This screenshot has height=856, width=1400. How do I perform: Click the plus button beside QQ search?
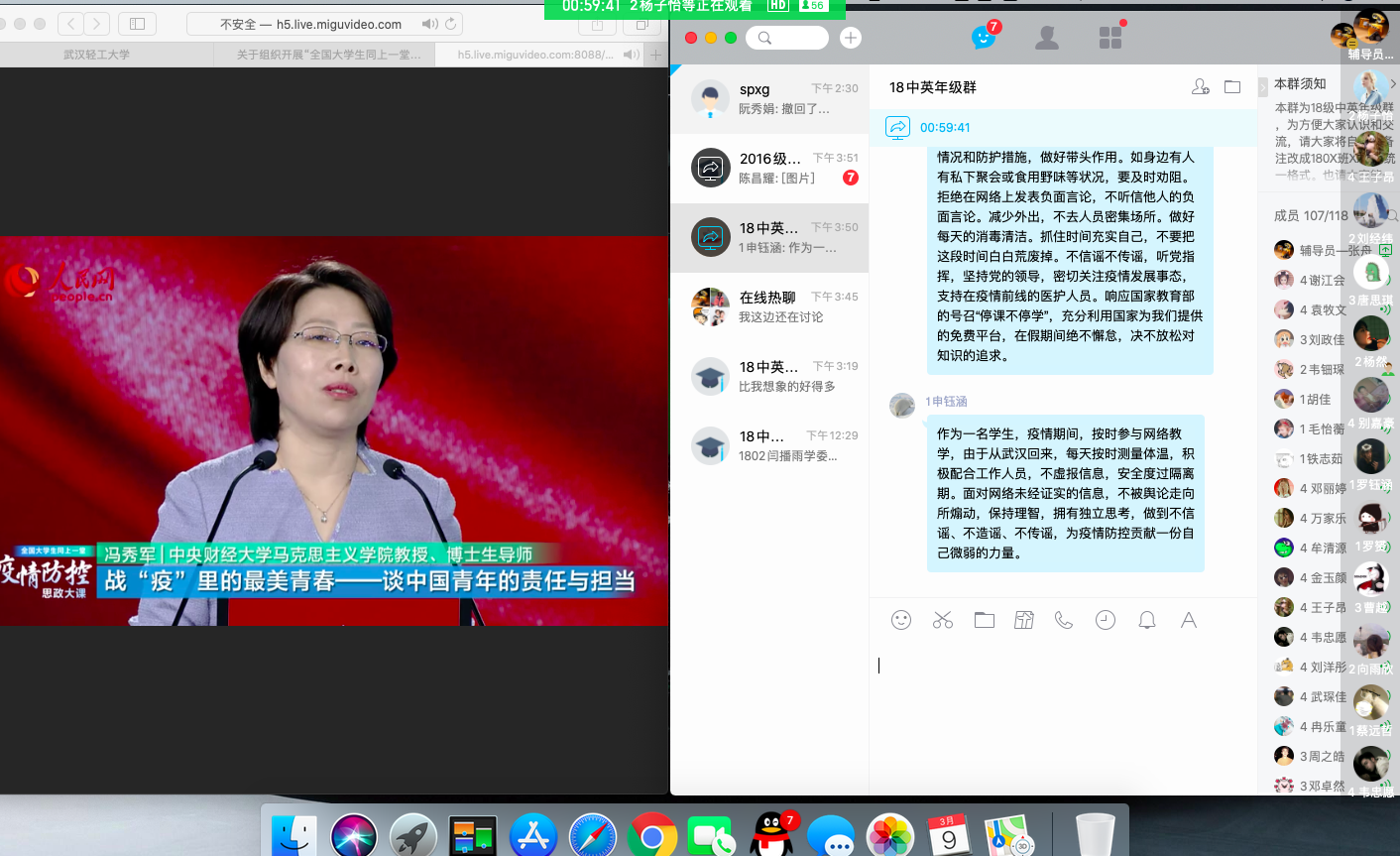click(850, 38)
